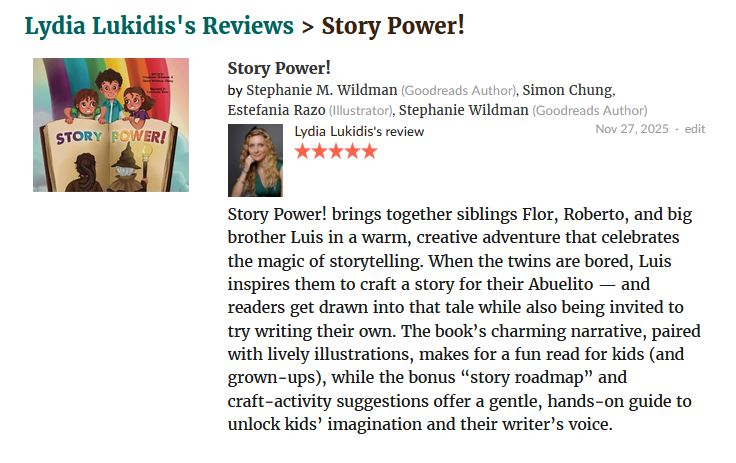This screenshot has width=736, height=463.
Task: Select the Stephanie Wildman author link
Action: click(x=464, y=110)
